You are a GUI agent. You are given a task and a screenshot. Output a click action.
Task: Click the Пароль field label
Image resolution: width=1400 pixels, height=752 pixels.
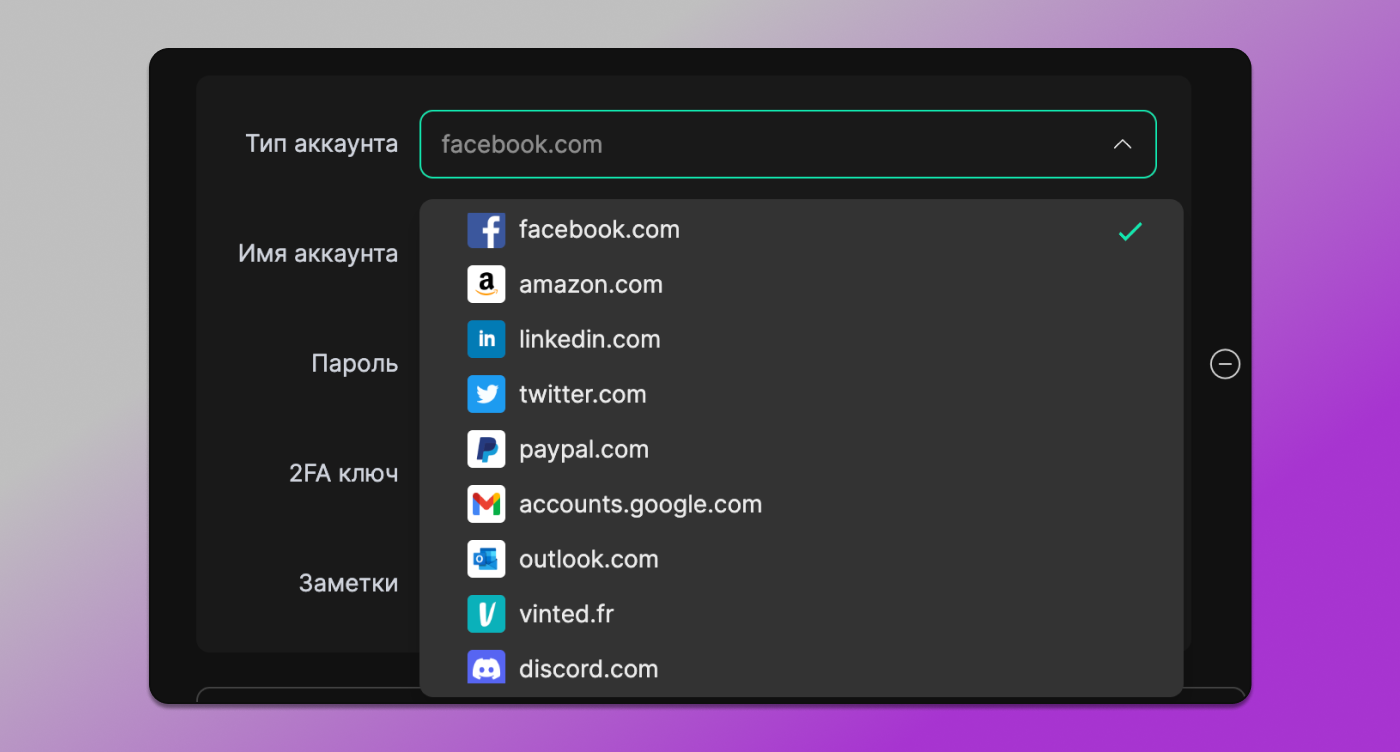(355, 363)
